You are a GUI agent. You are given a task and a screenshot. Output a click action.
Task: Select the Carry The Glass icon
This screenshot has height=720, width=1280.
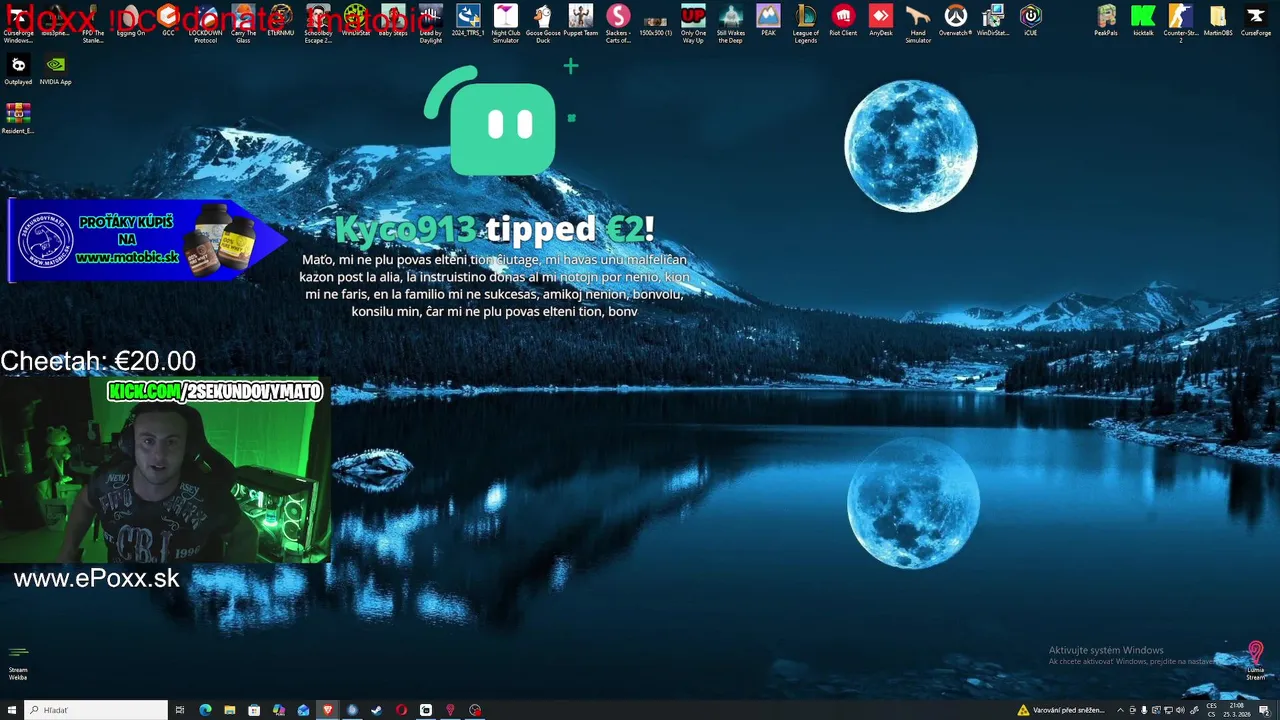[243, 24]
